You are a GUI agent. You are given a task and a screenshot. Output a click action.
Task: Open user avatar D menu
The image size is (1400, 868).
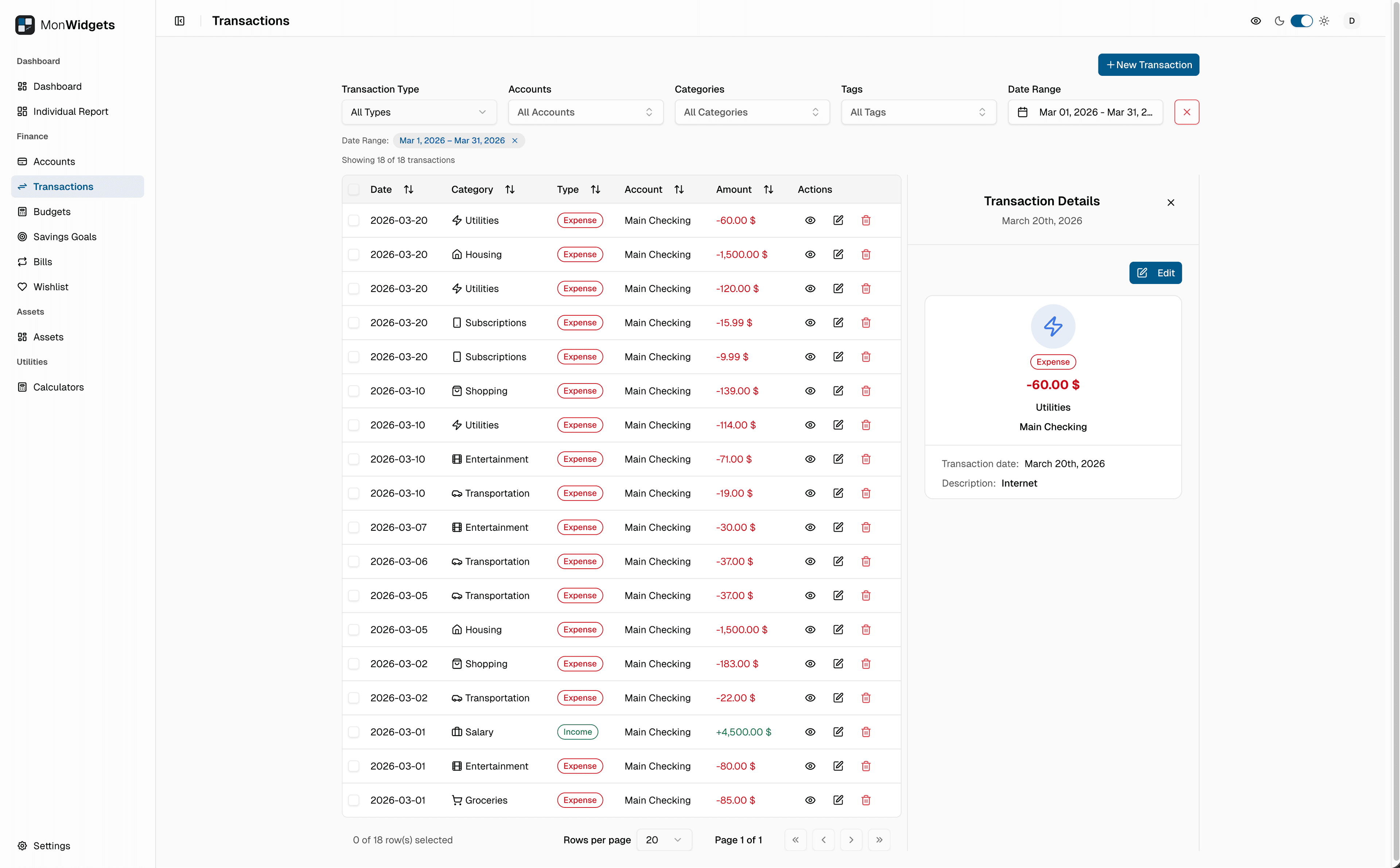(1351, 21)
